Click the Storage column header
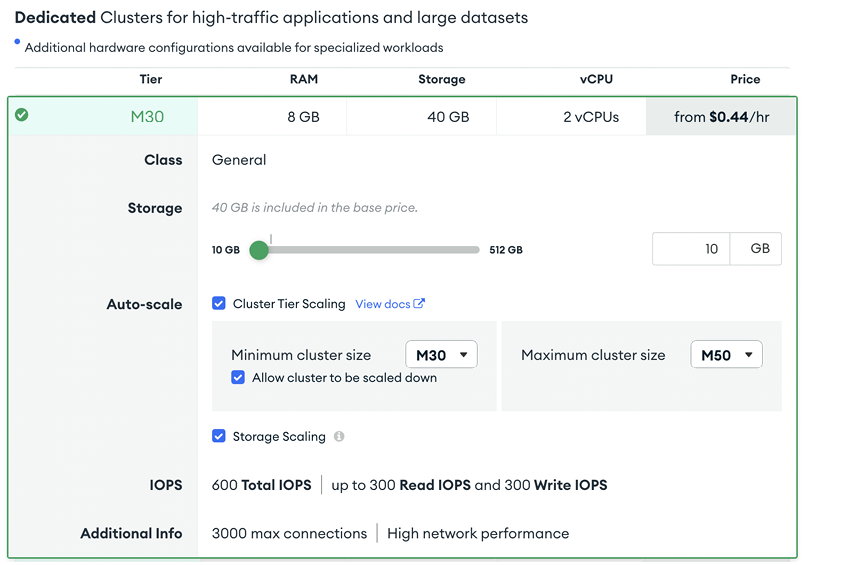 442,79
